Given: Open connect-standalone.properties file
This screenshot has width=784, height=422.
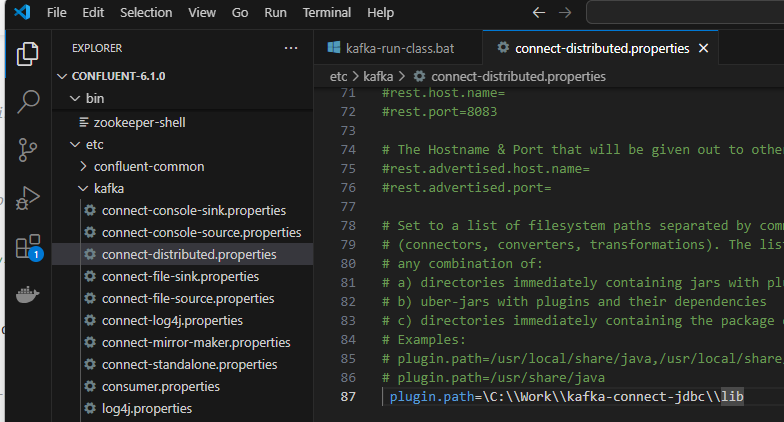Looking at the screenshot, I should click(189, 364).
